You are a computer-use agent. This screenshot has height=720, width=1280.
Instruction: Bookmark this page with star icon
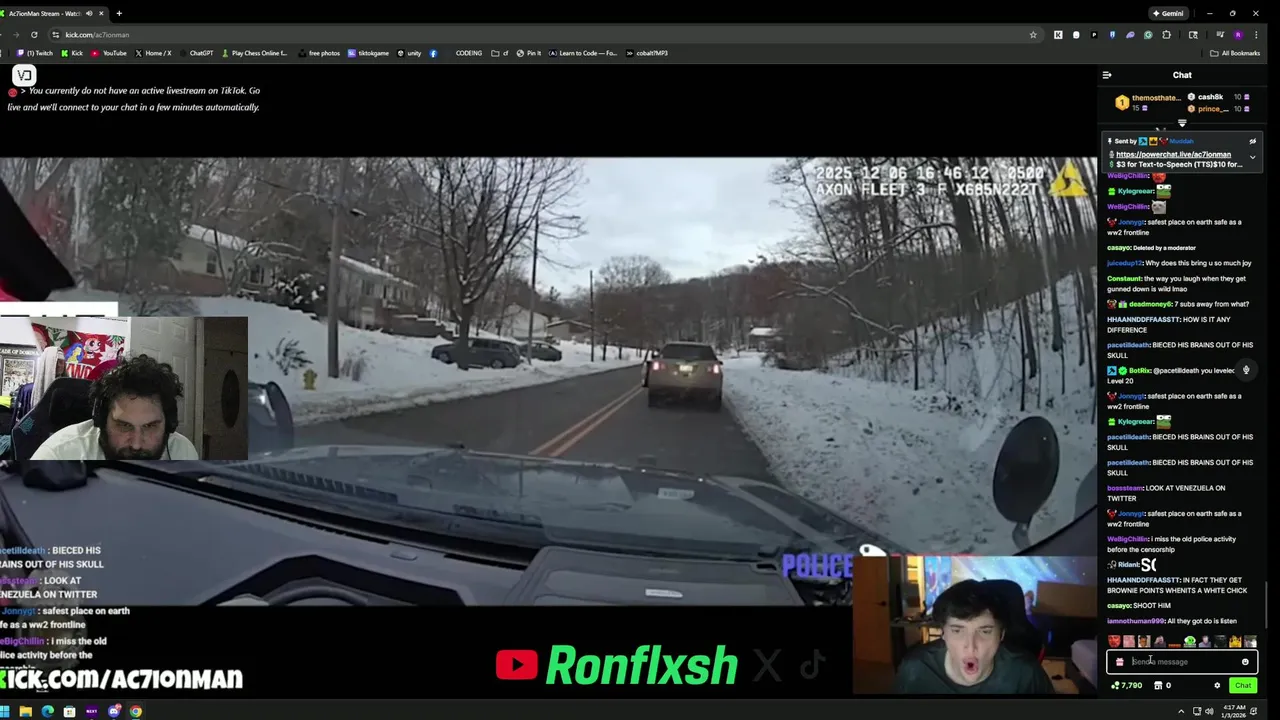[x=1033, y=35]
